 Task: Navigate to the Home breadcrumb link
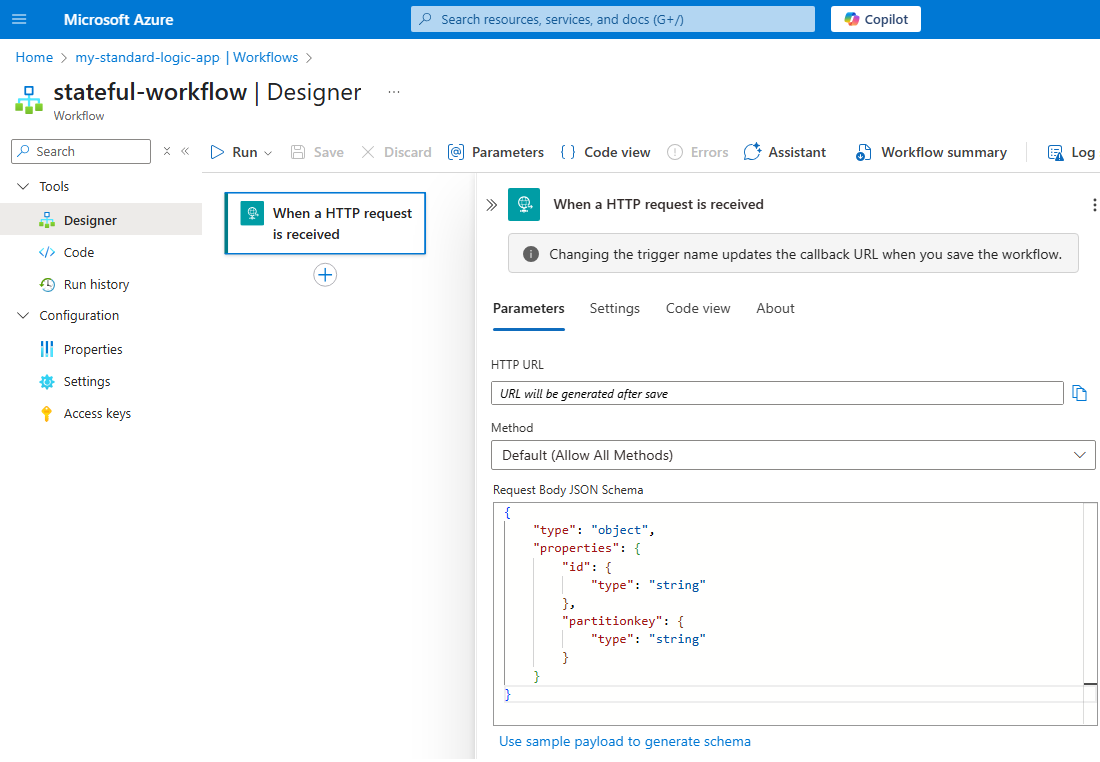tap(34, 57)
